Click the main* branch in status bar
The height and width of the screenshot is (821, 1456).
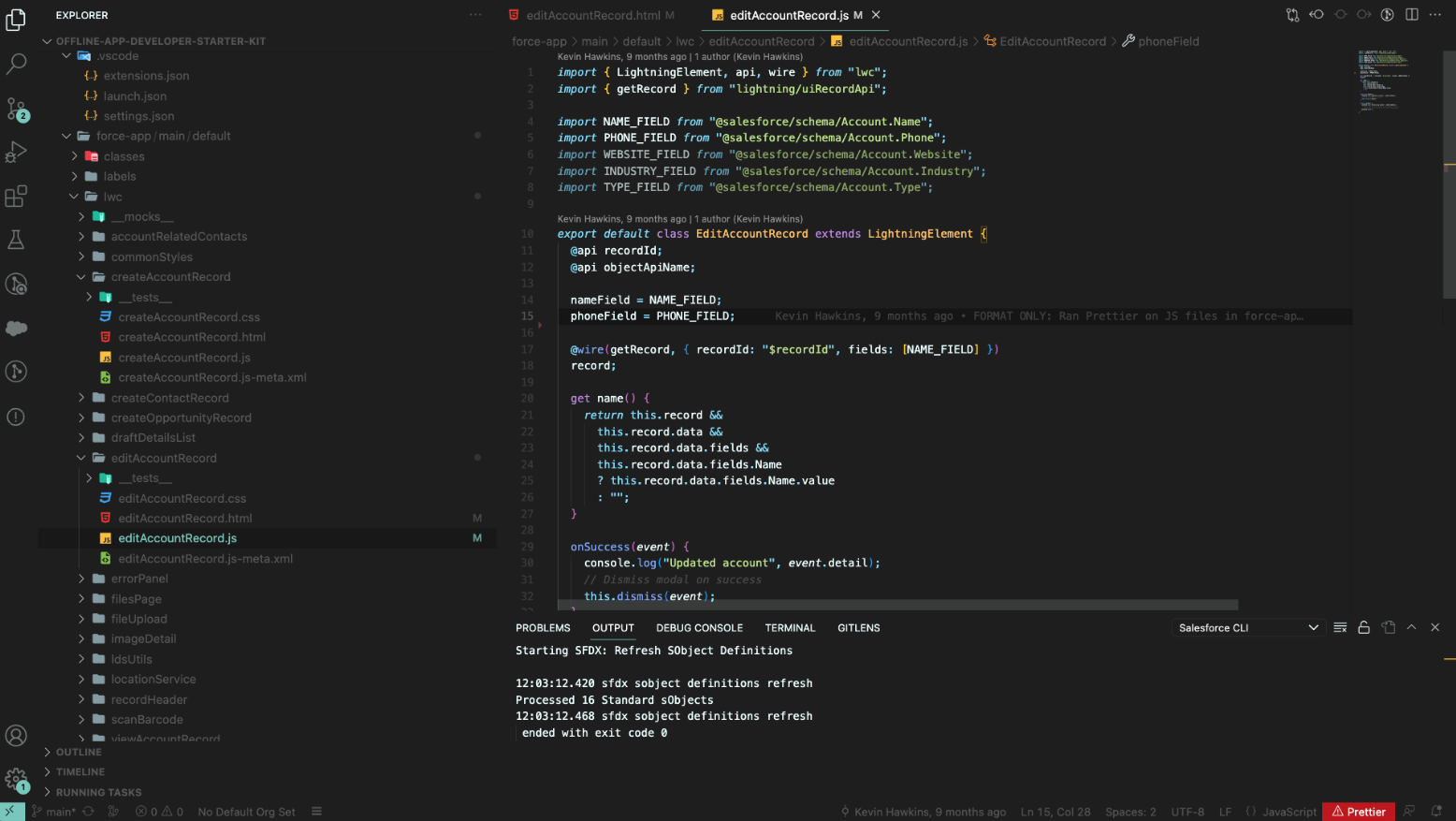pyautogui.click(x=53, y=812)
